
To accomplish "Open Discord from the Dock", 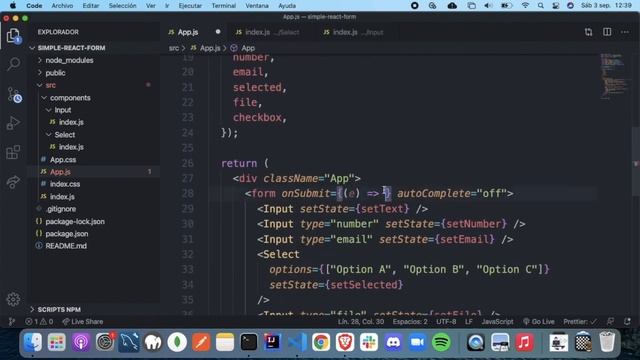I will (393, 342).
